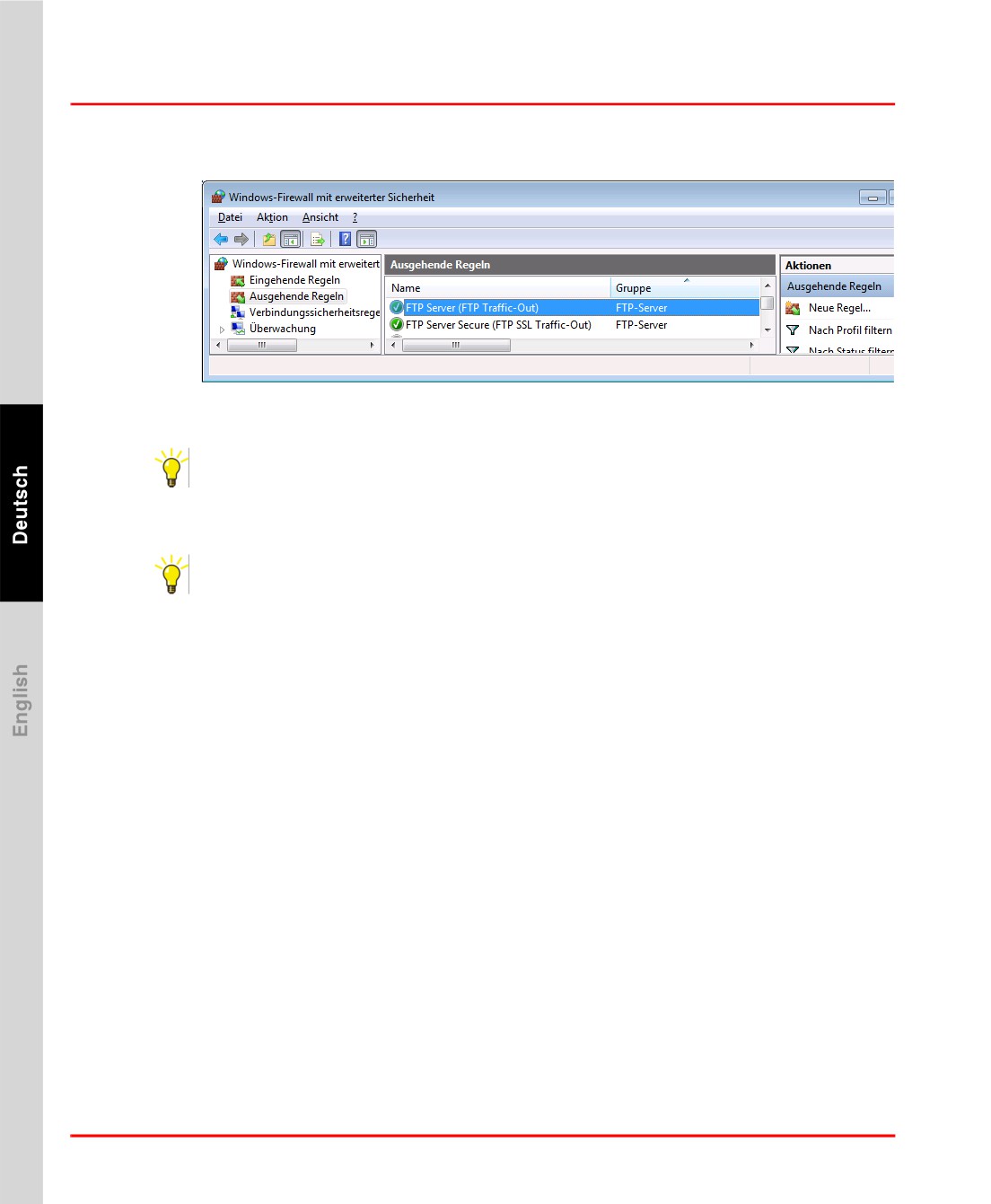Click the tree pane scroll-right arrow
This screenshot has height=1204, width=991.
coord(372,345)
